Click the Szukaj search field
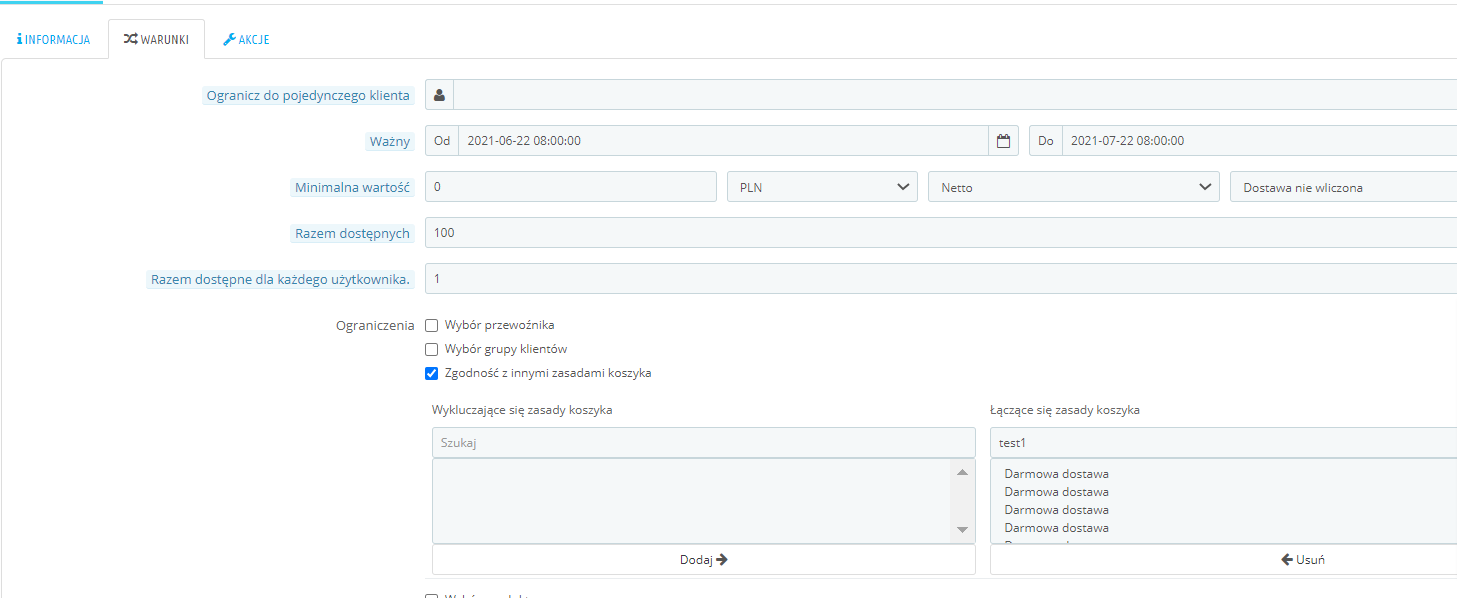 703,442
